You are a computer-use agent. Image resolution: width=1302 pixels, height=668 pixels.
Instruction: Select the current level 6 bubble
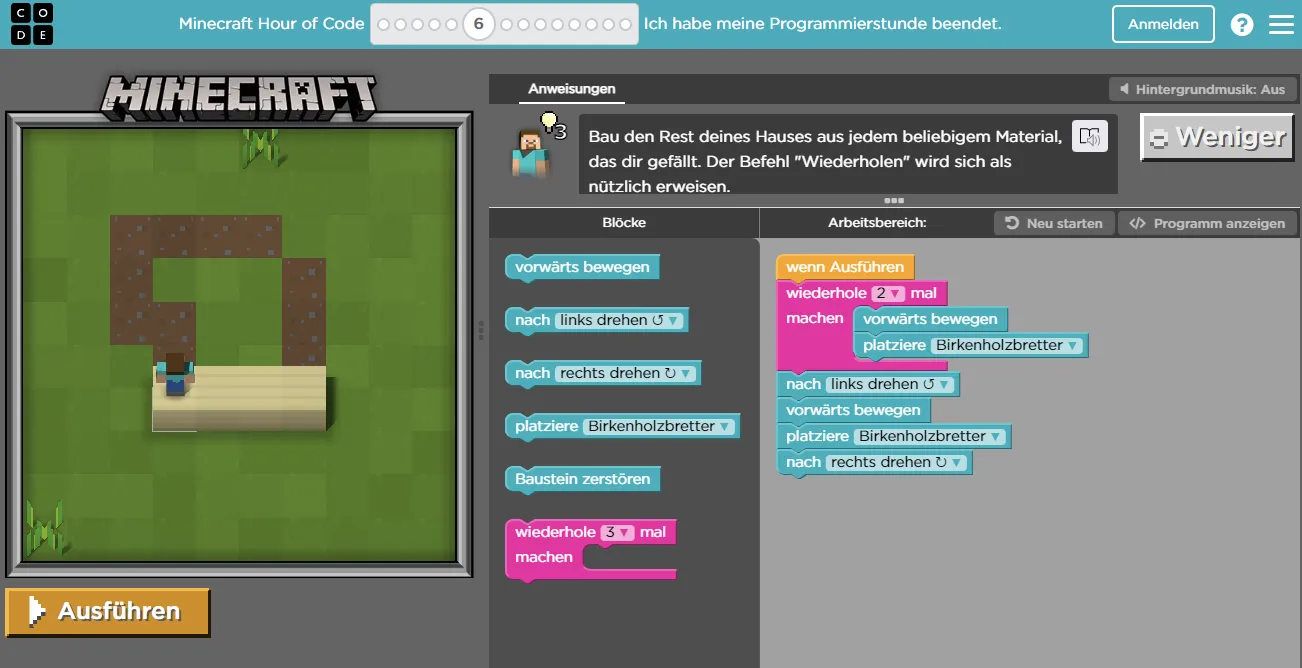479,24
